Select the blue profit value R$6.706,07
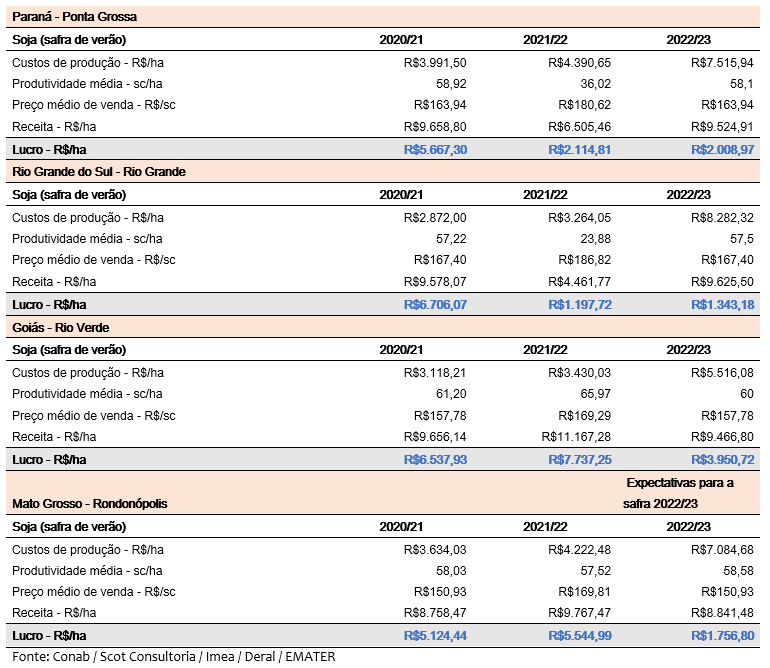Image resolution: width=770 pixels, height=668 pixels. click(435, 304)
